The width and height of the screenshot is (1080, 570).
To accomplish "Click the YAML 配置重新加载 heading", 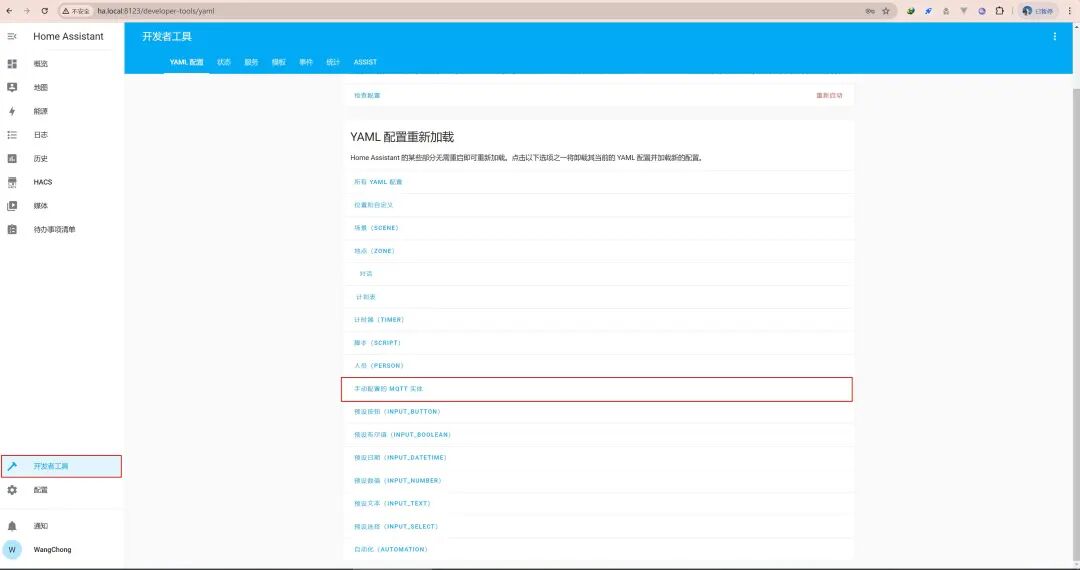I will (x=402, y=137).
